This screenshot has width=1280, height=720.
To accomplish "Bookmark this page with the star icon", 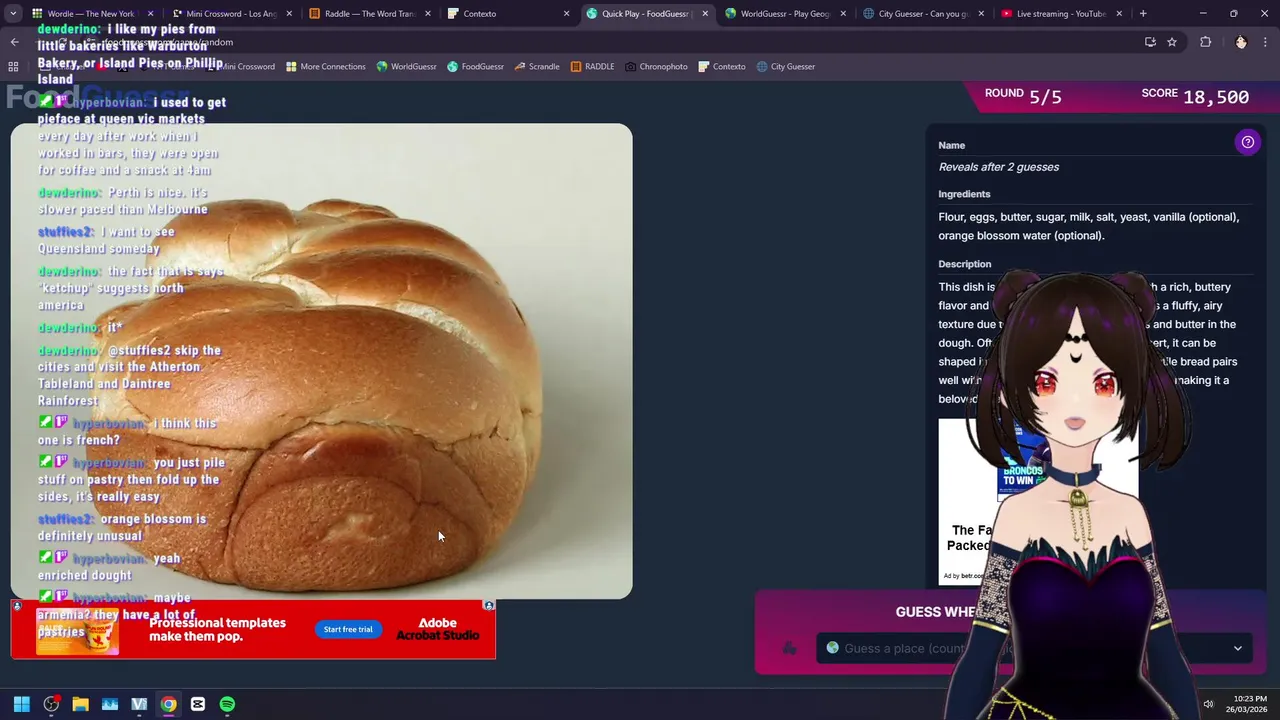I will (1172, 42).
